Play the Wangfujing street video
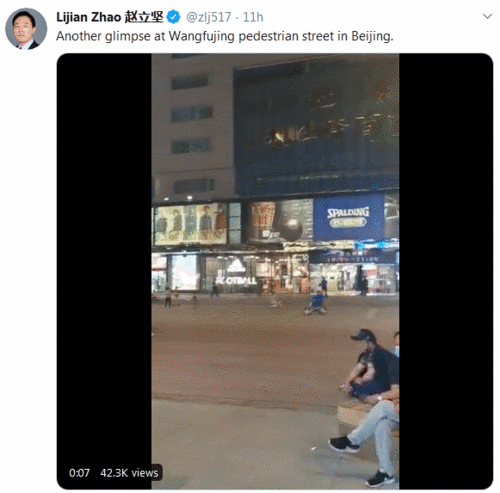 [x=275, y=271]
